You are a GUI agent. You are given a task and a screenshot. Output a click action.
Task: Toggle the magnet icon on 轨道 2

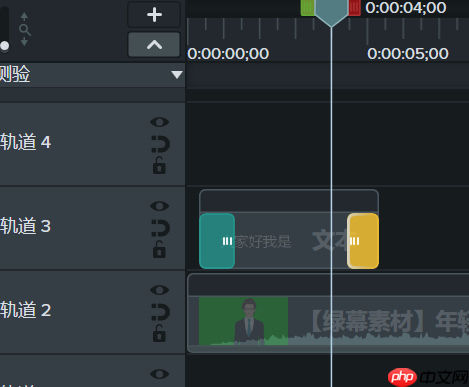coord(160,312)
